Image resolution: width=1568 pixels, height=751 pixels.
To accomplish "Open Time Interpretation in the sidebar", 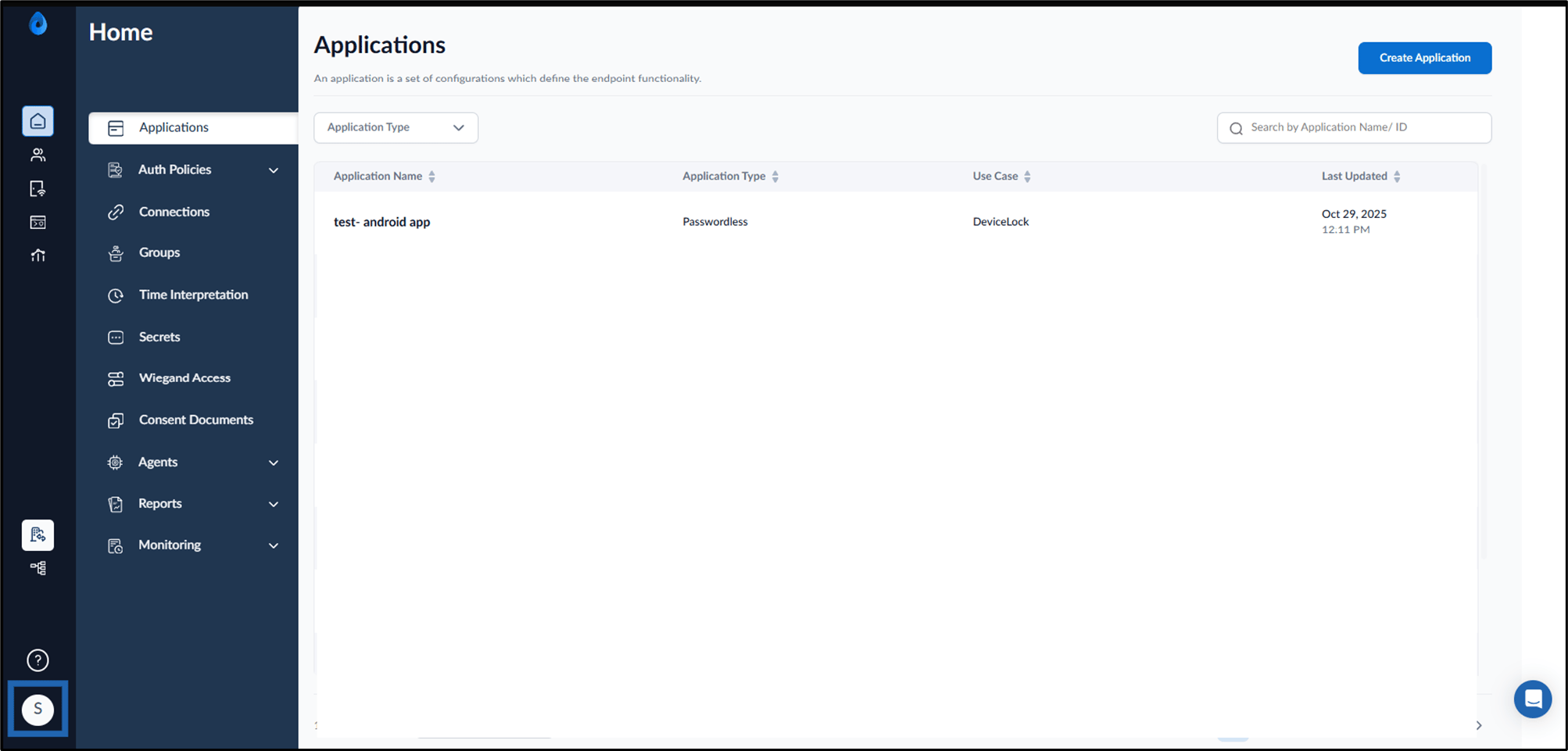I will pyautogui.click(x=193, y=295).
